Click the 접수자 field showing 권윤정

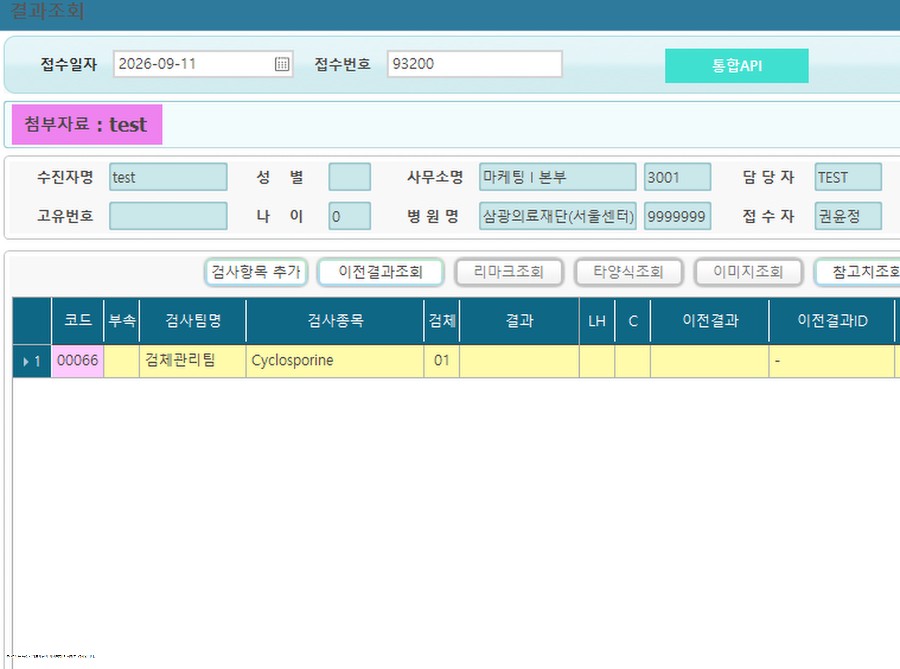tap(848, 216)
